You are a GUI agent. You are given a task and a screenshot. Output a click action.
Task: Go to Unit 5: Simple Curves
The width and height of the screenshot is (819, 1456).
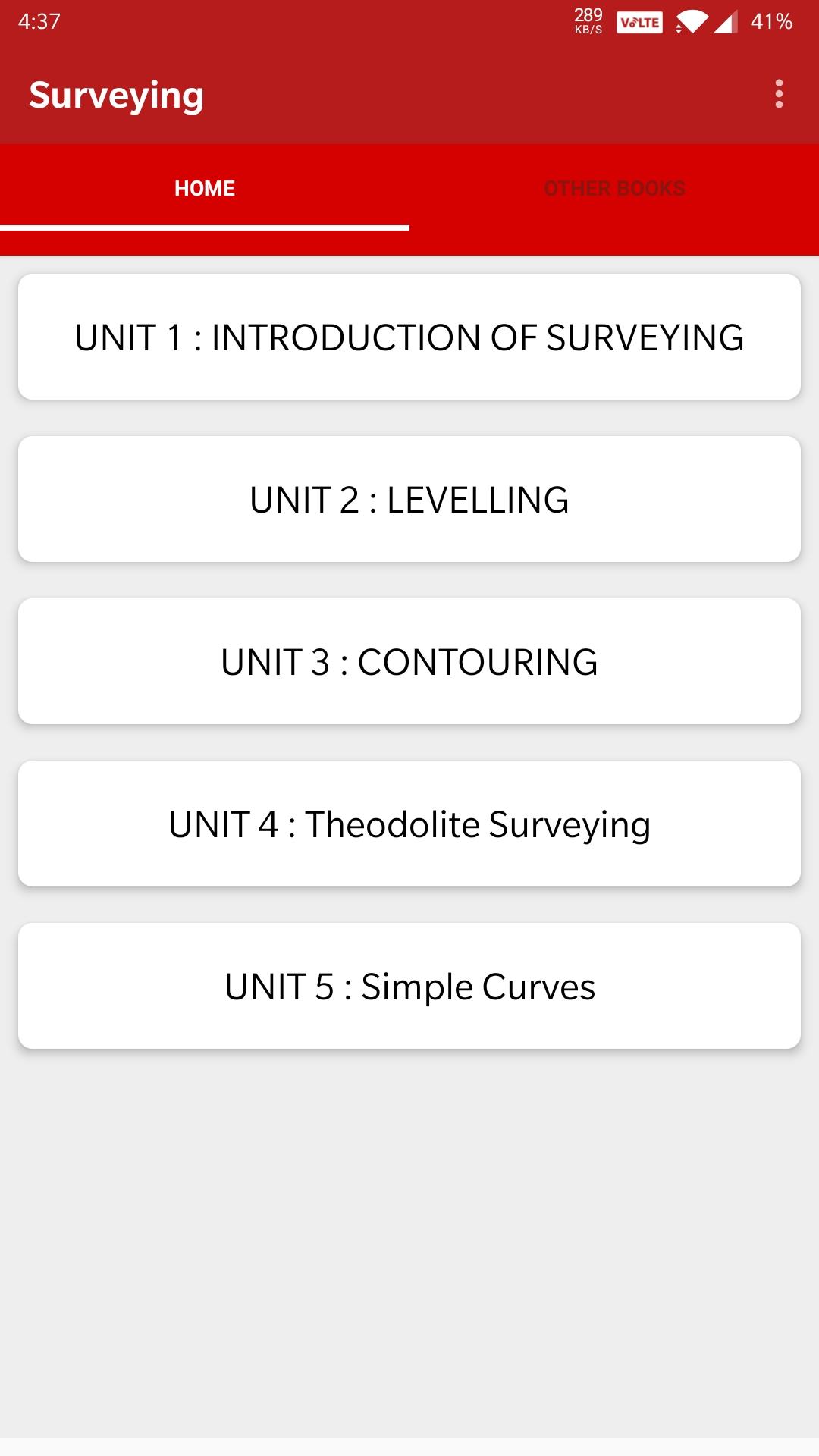point(409,986)
